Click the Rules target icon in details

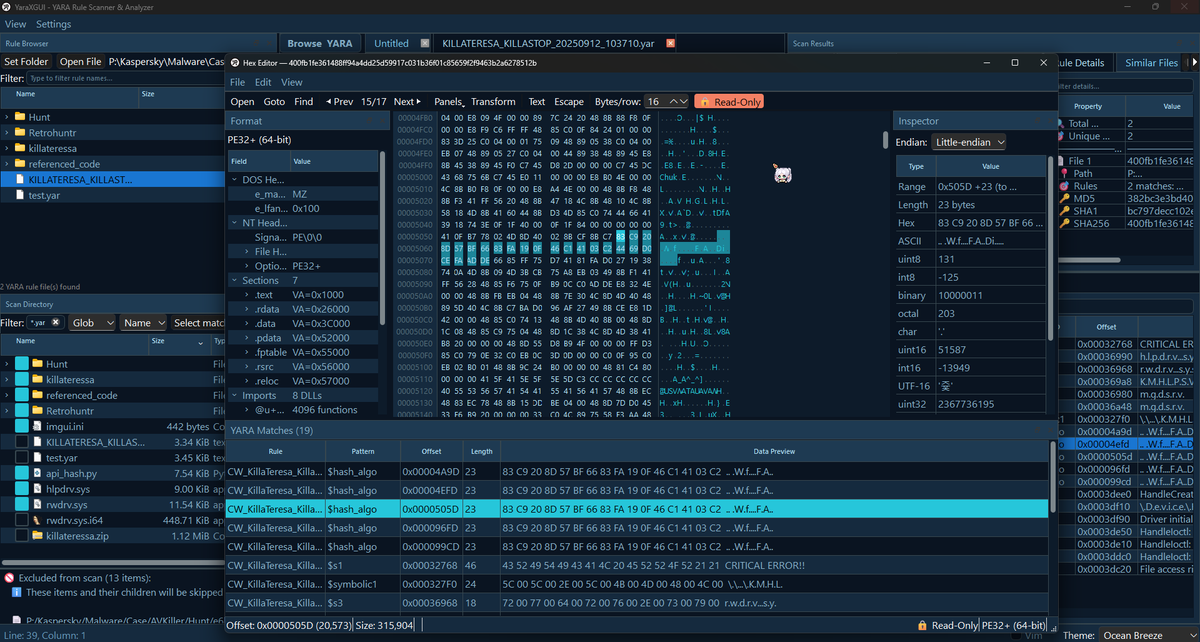tap(1063, 186)
